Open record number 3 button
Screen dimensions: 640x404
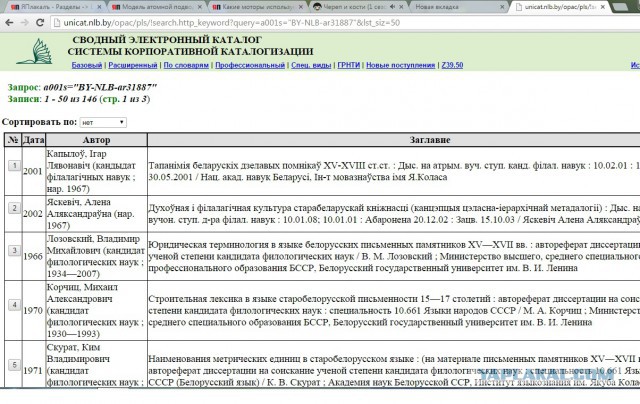[14, 251]
